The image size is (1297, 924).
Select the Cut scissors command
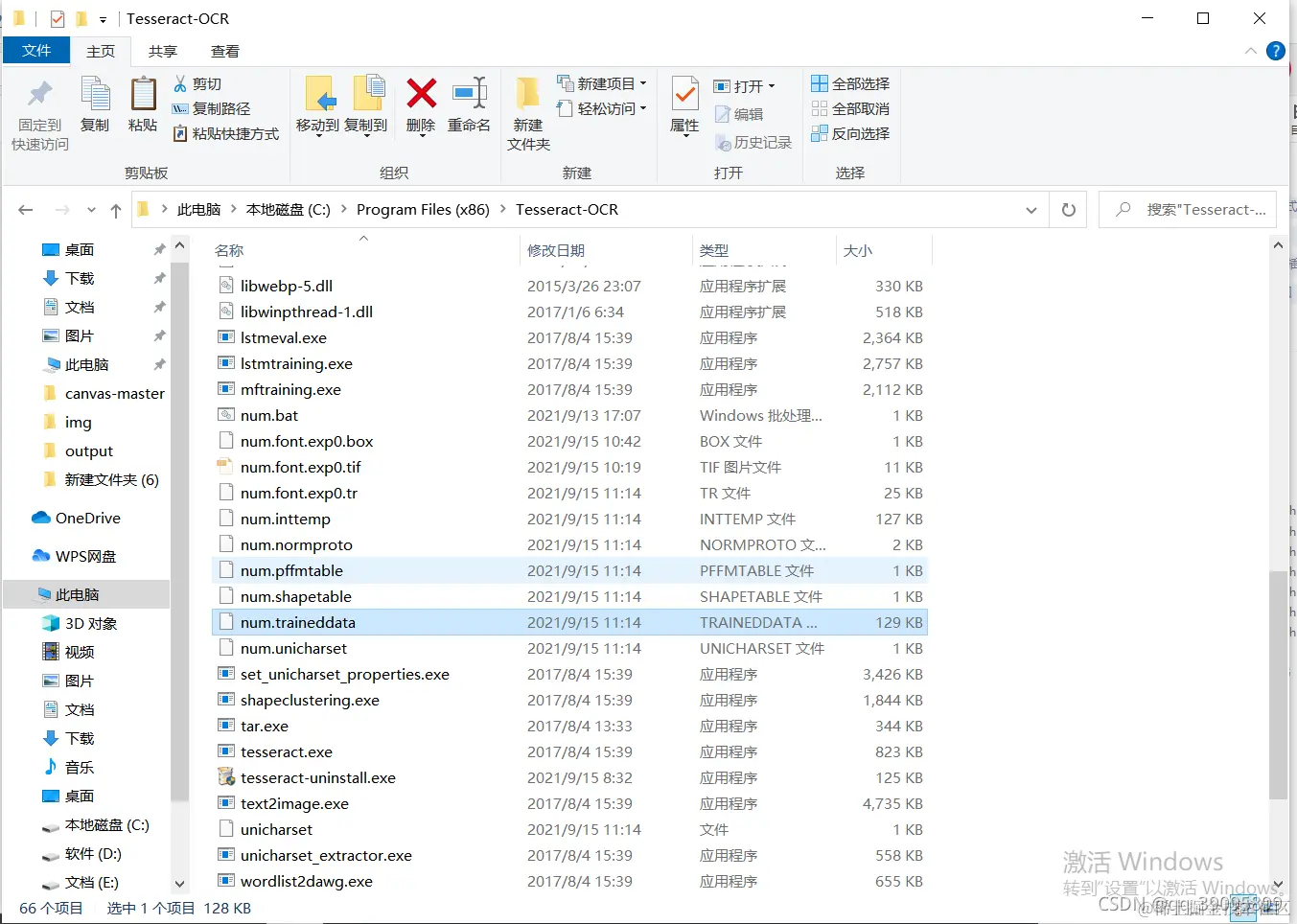click(197, 84)
